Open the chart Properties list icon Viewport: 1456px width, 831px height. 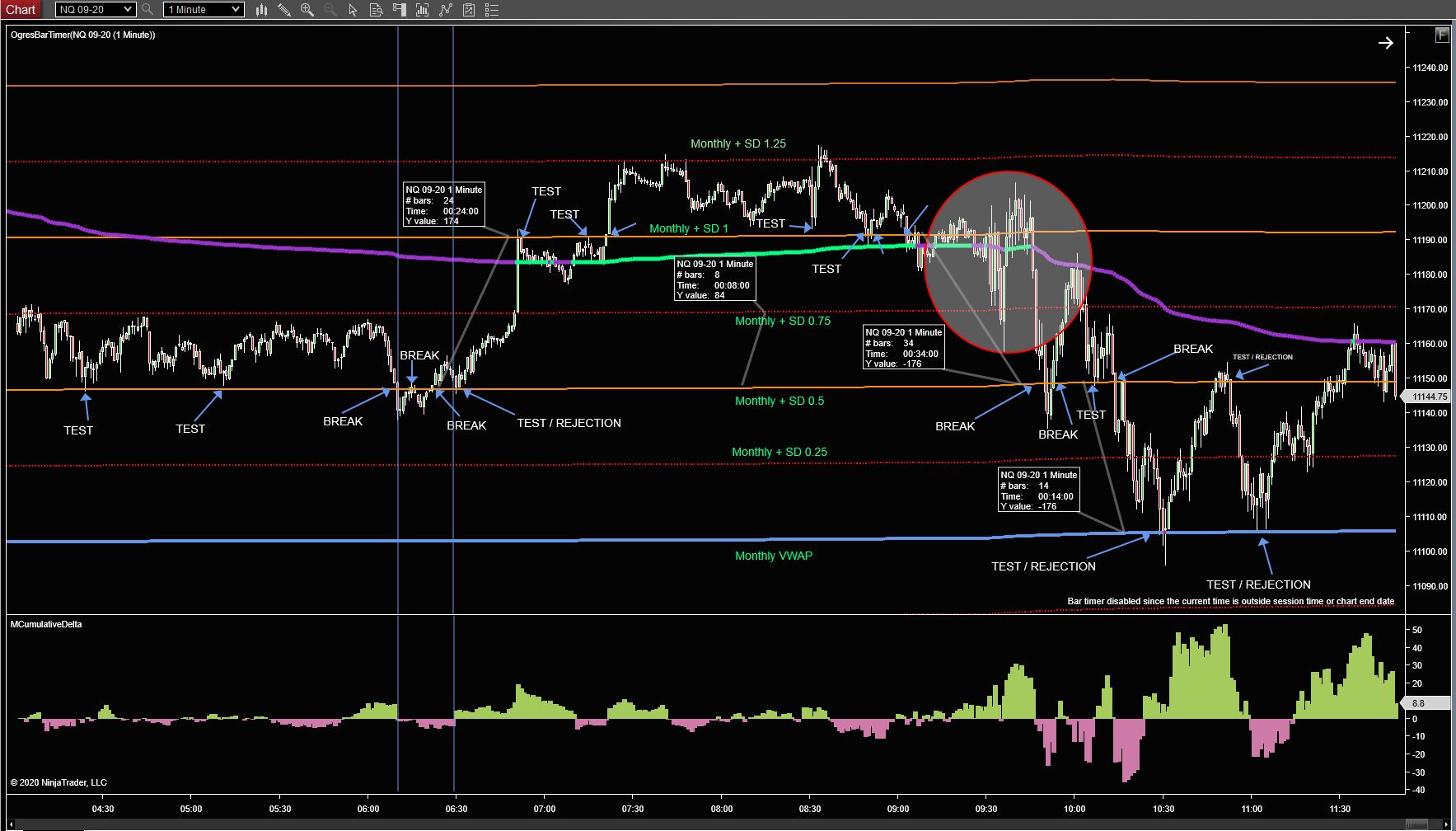coord(492,10)
